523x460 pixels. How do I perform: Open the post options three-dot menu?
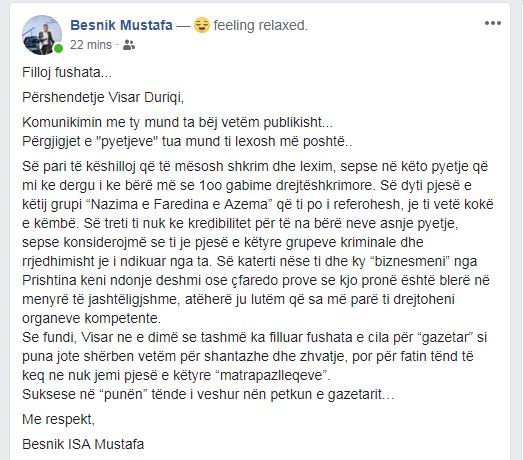click(493, 23)
